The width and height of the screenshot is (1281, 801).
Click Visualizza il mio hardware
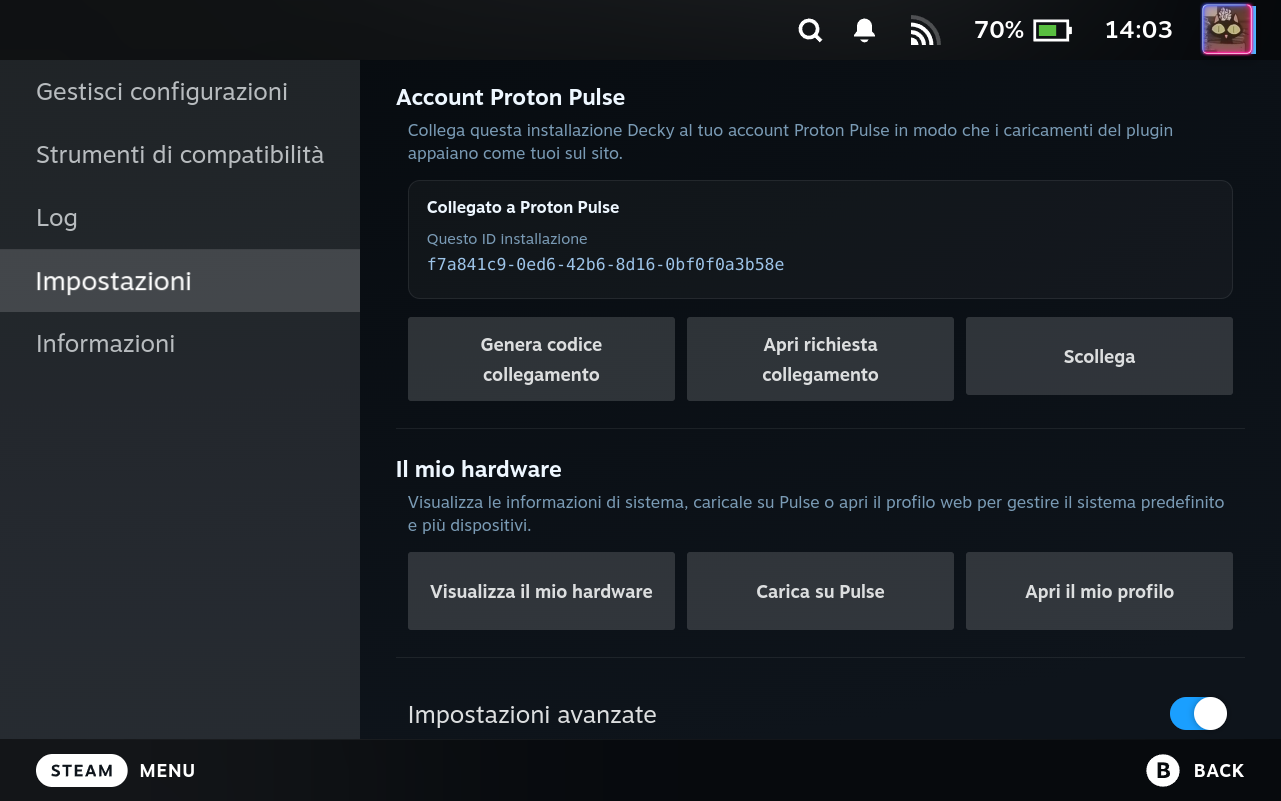coord(541,591)
